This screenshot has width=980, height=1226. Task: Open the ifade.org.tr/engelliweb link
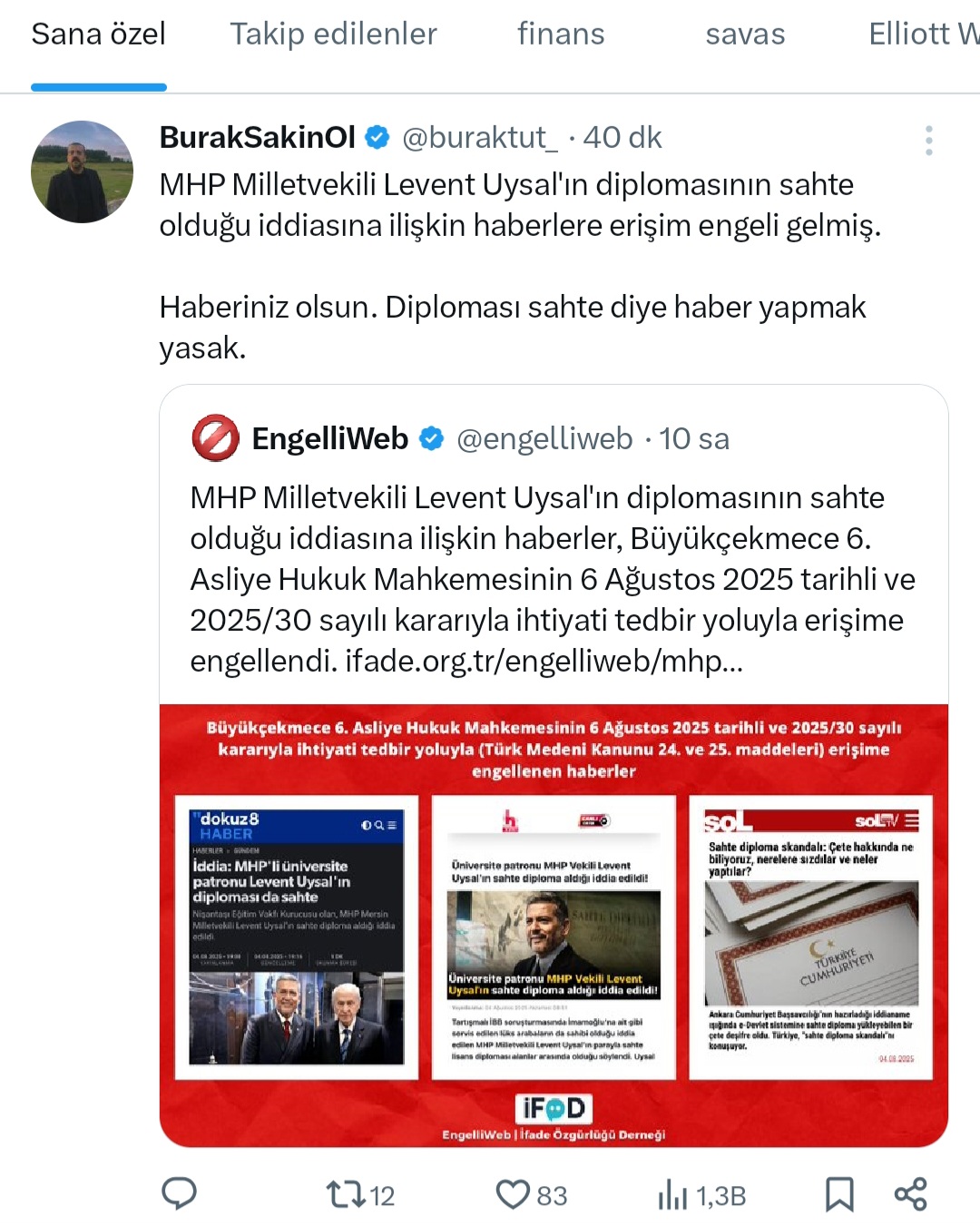point(544,661)
